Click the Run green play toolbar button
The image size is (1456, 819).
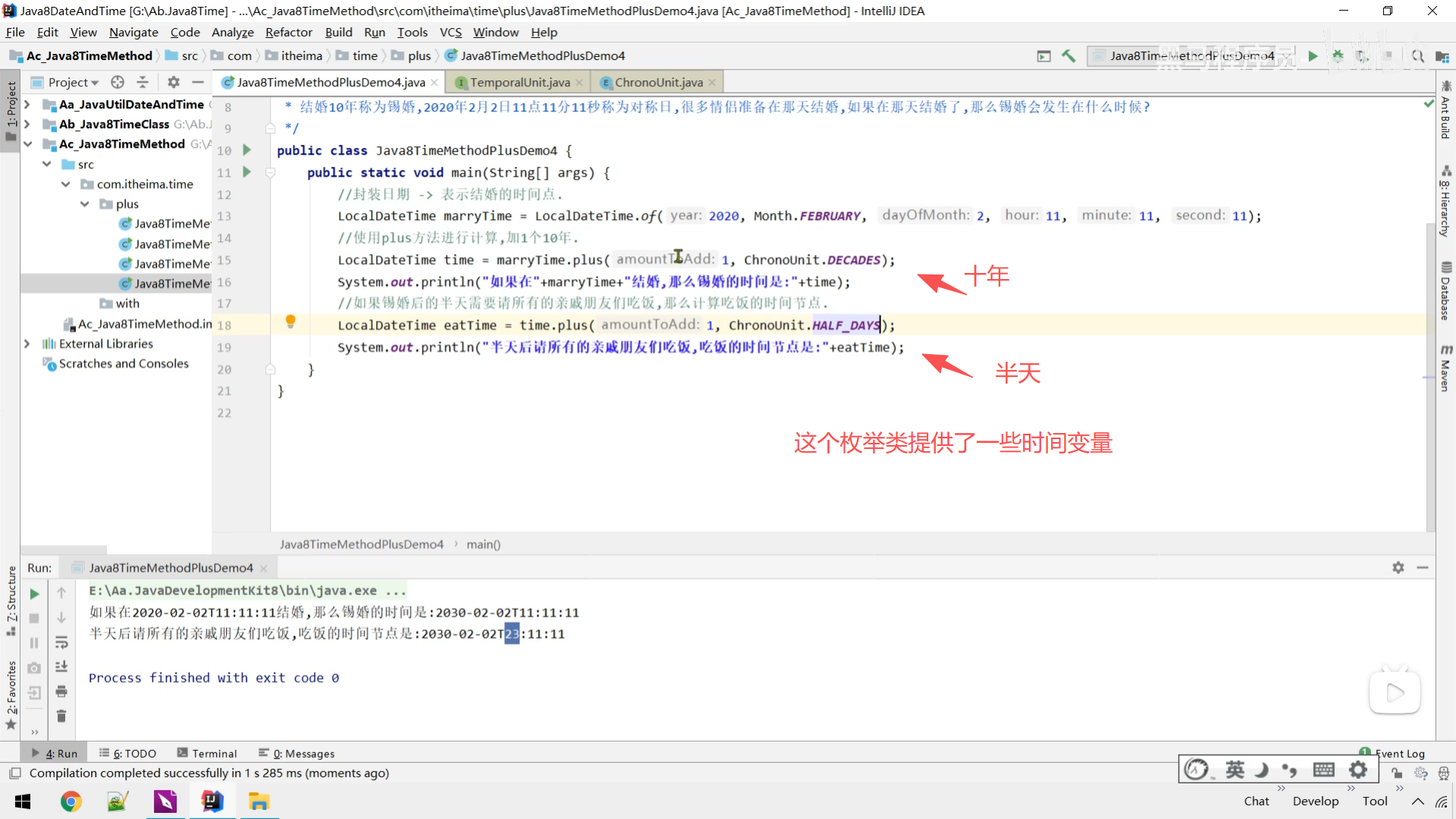(1313, 55)
